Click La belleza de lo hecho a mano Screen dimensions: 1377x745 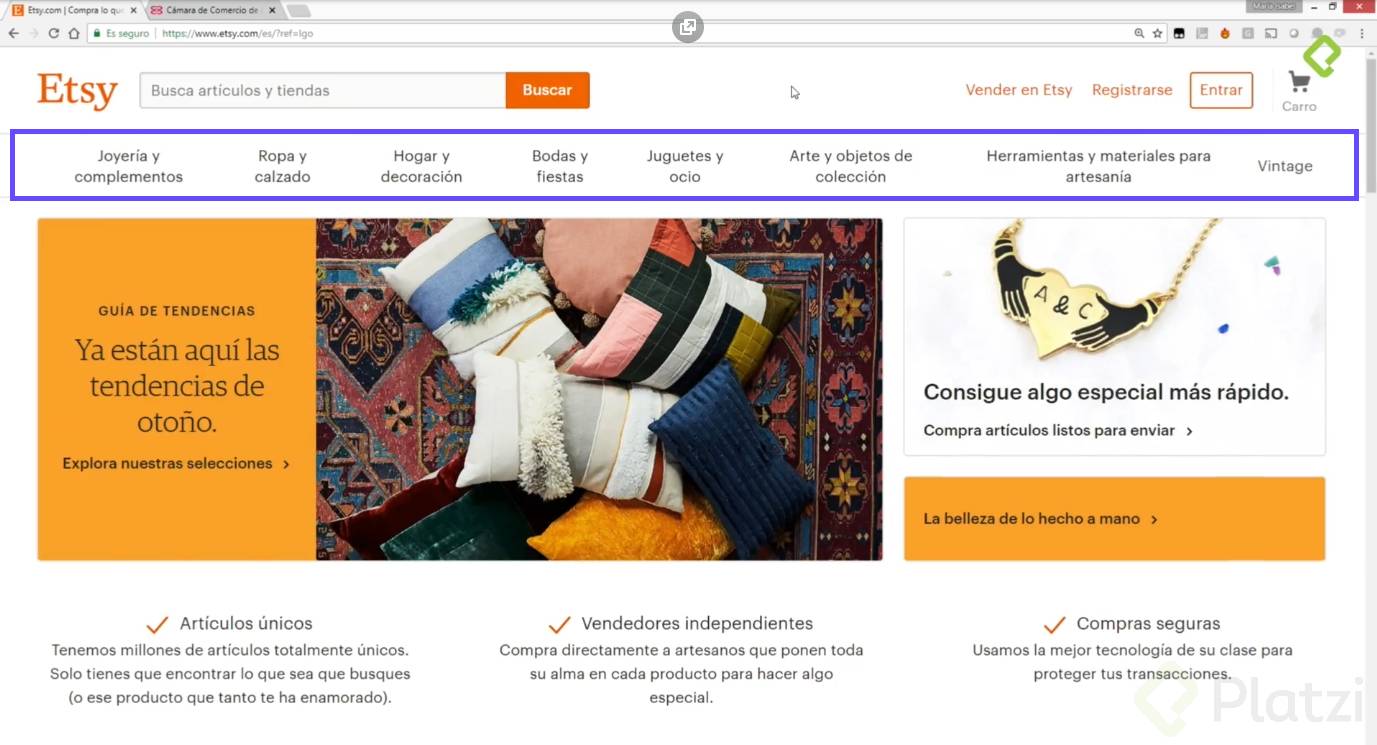[1040, 519]
